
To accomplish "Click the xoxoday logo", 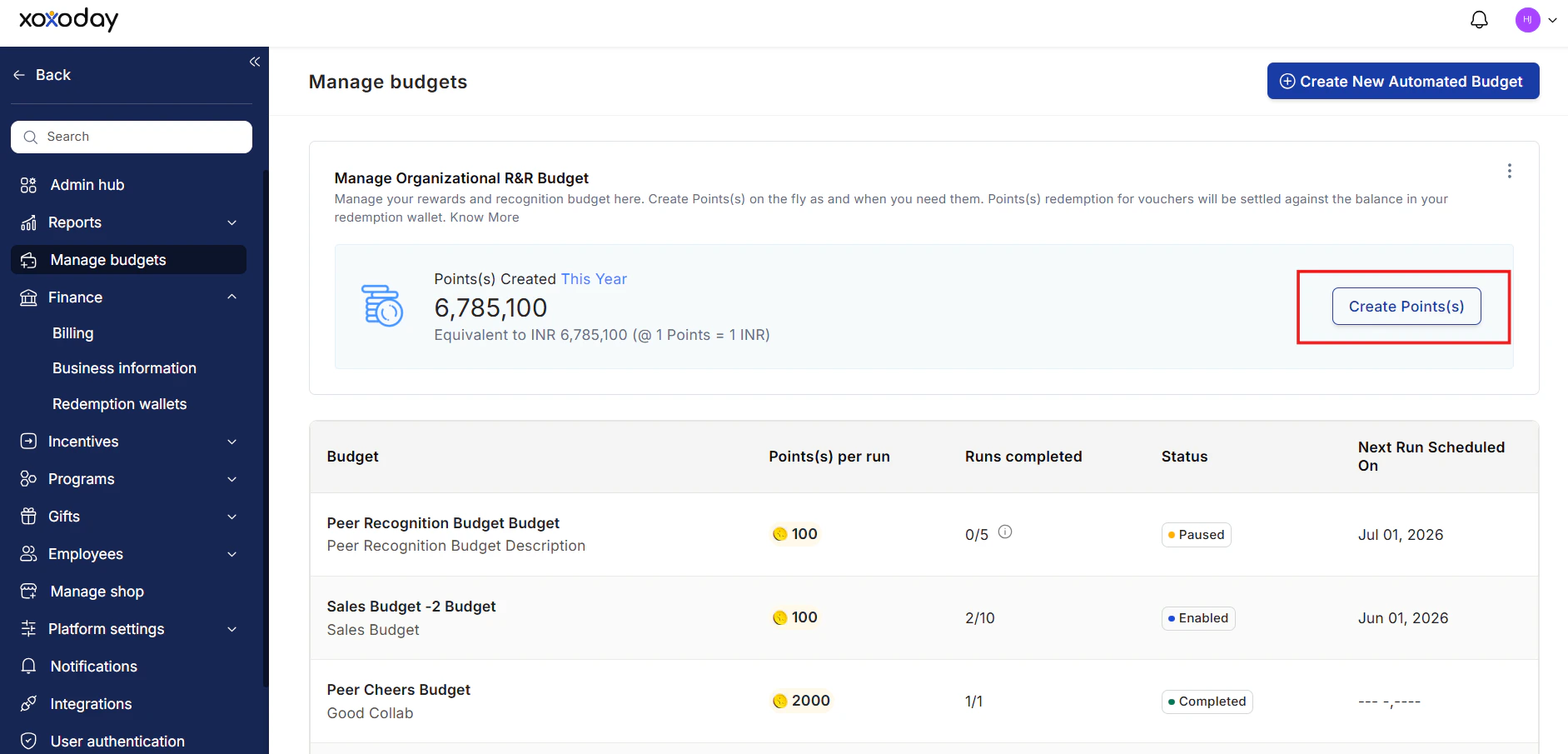I will 69,19.
